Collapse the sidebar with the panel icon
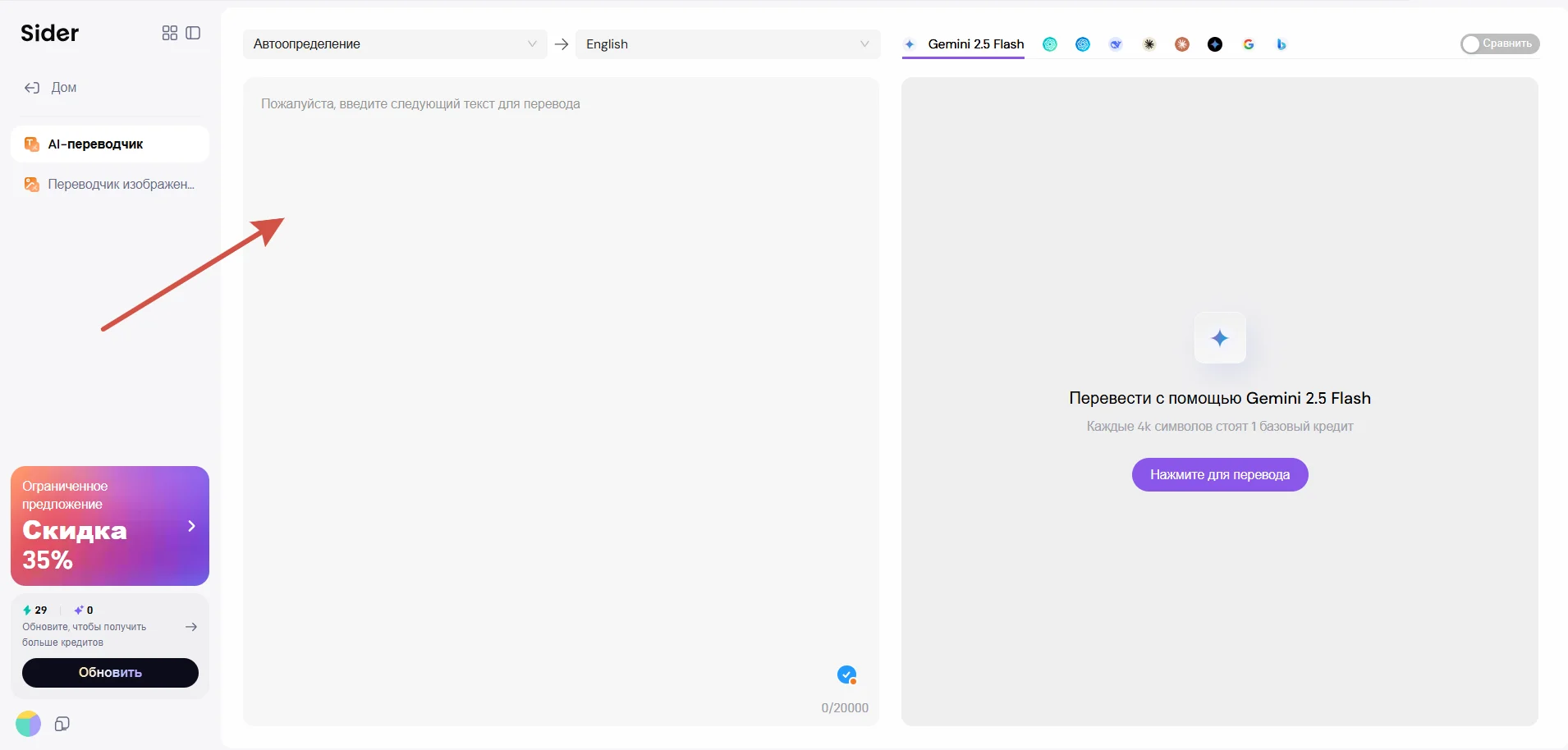This screenshot has height=750, width=1568. 194,33
